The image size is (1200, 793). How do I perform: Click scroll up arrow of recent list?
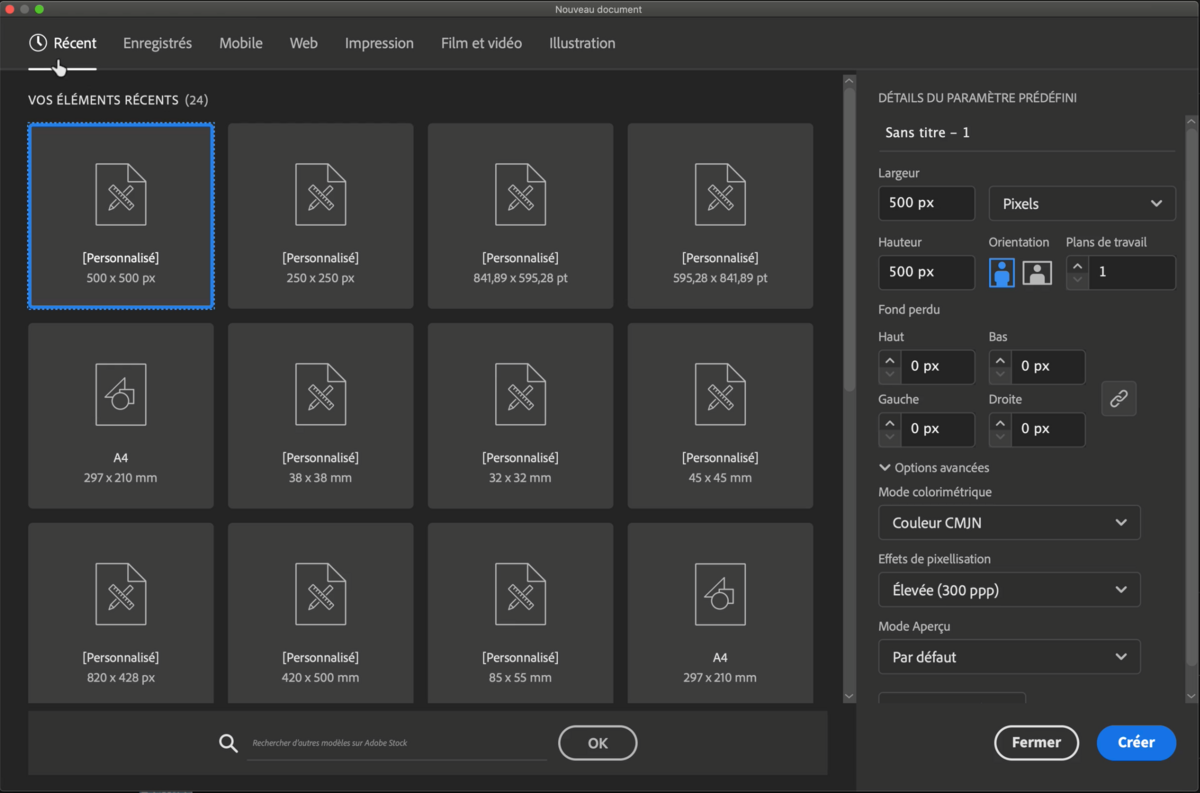pyautogui.click(x=849, y=82)
